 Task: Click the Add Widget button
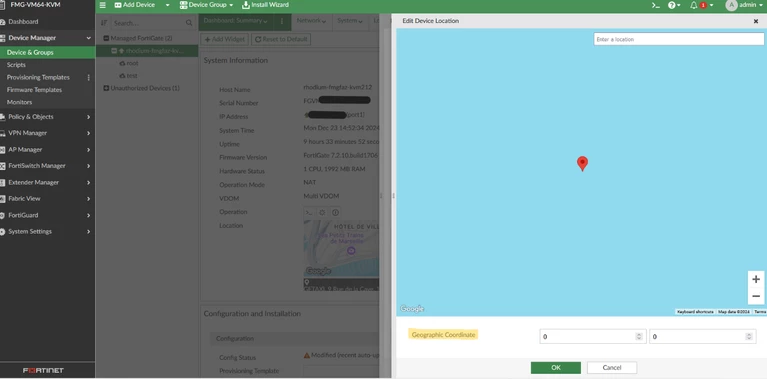[x=225, y=40]
